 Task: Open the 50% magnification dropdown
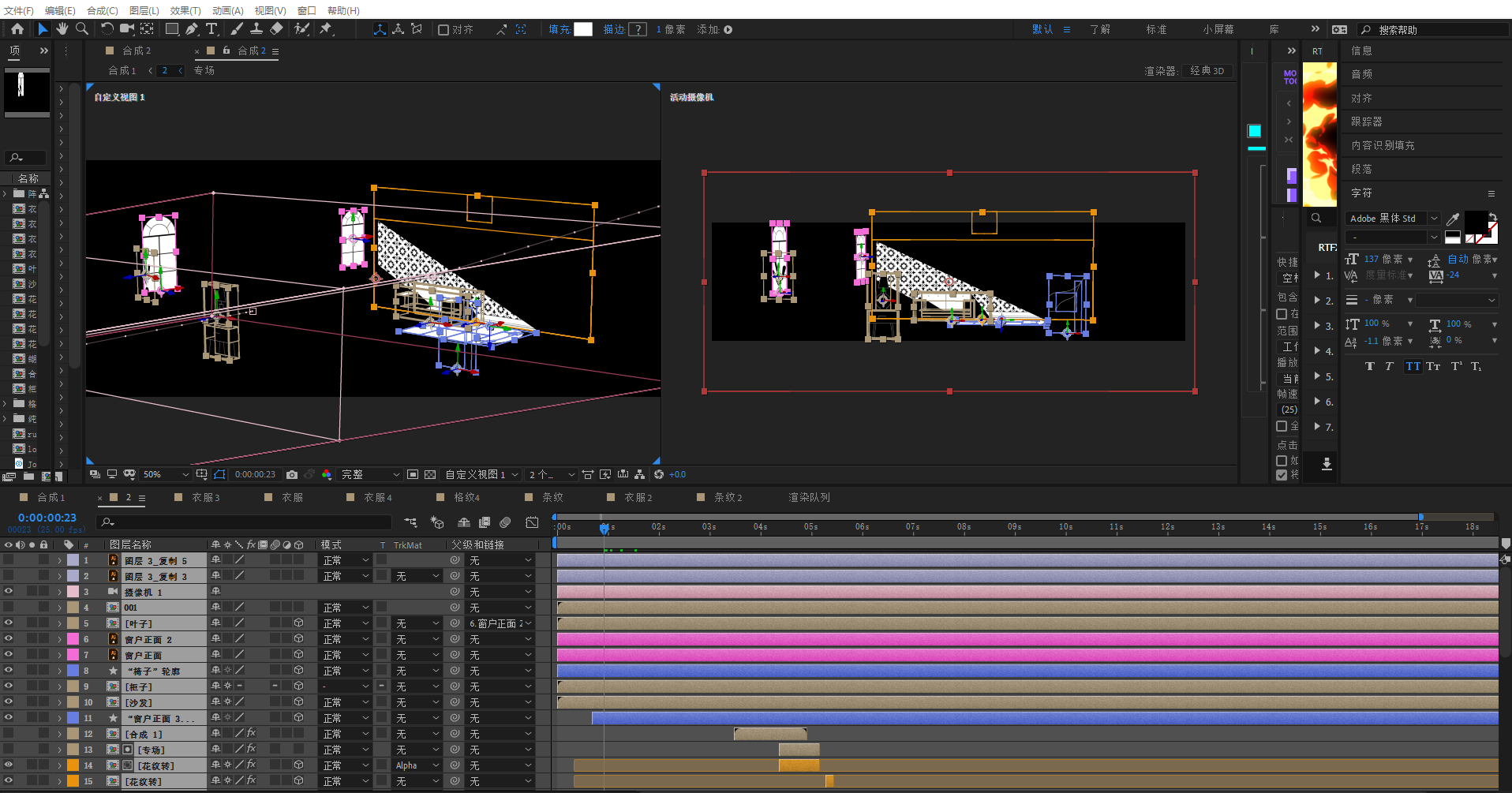tap(166, 474)
